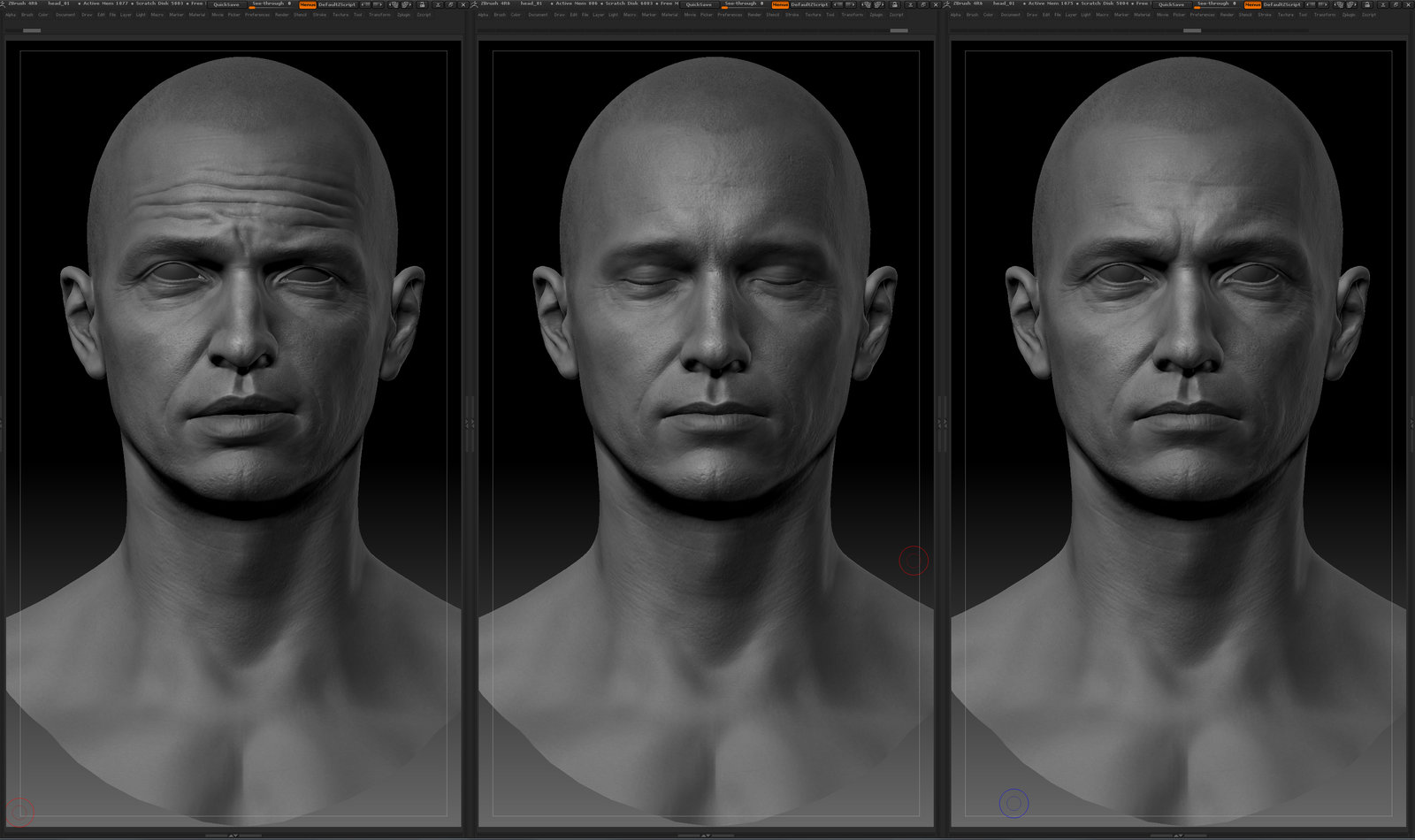
Task: Click DefaultZScript in the middle window
Action: pos(809,4)
